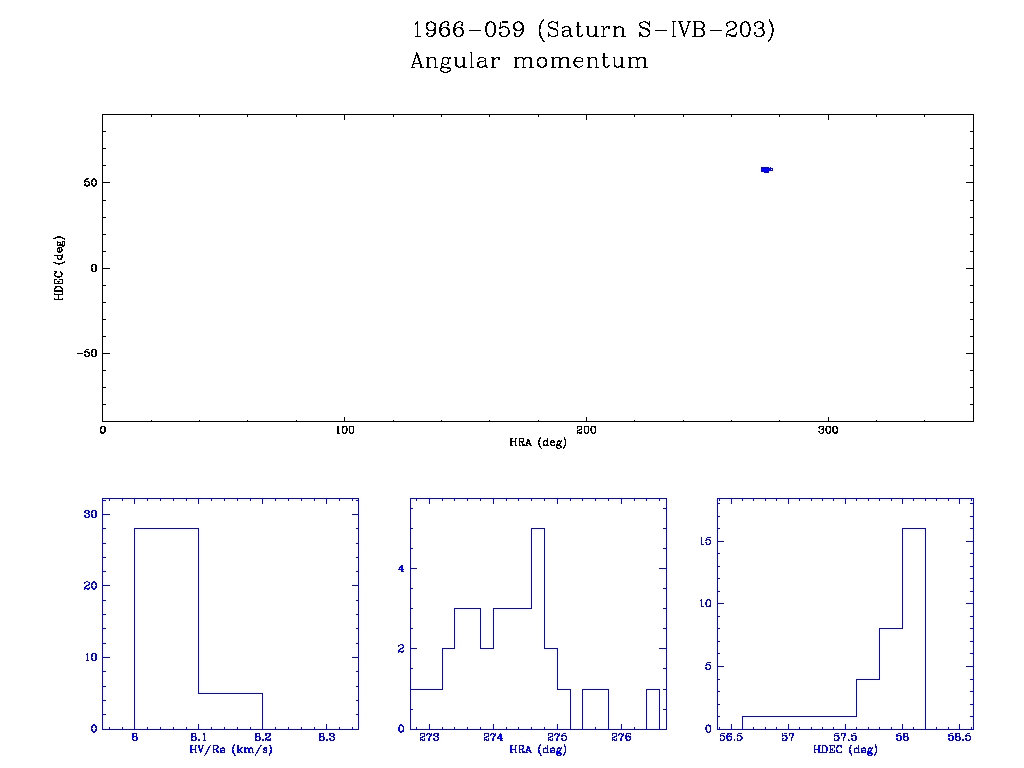Click the '-50' tick label on scatter y-axis
Image resolution: width=1024 pixels, height=768 pixels.
(84, 354)
